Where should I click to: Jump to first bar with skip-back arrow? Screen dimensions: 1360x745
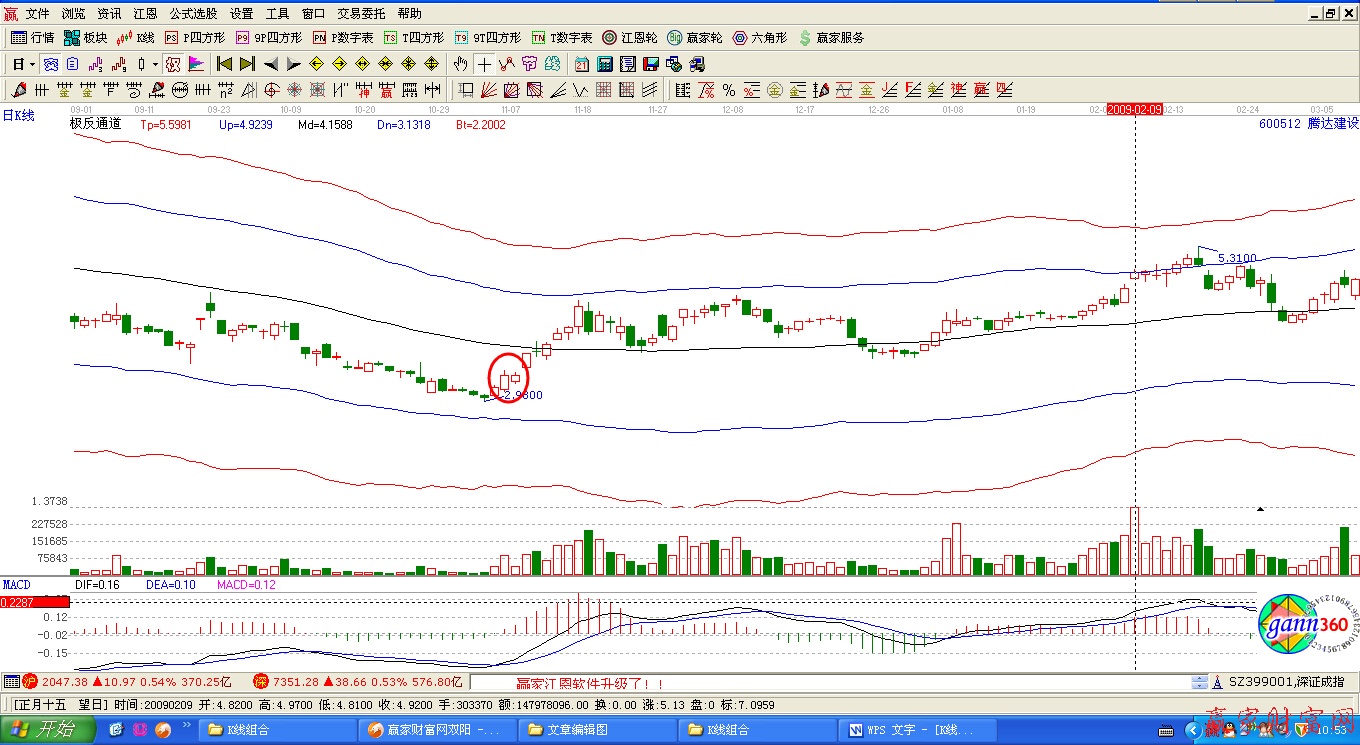(224, 64)
